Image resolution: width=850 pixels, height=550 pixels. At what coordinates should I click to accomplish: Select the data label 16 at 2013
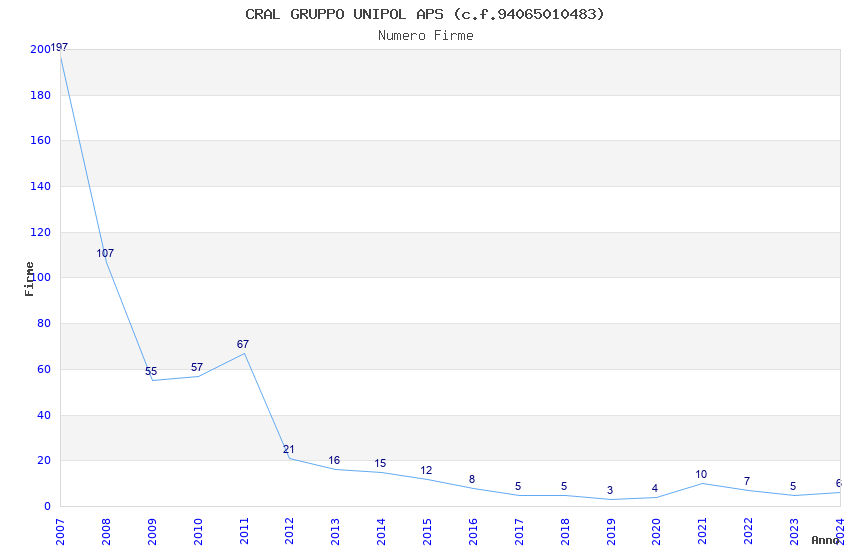(334, 460)
